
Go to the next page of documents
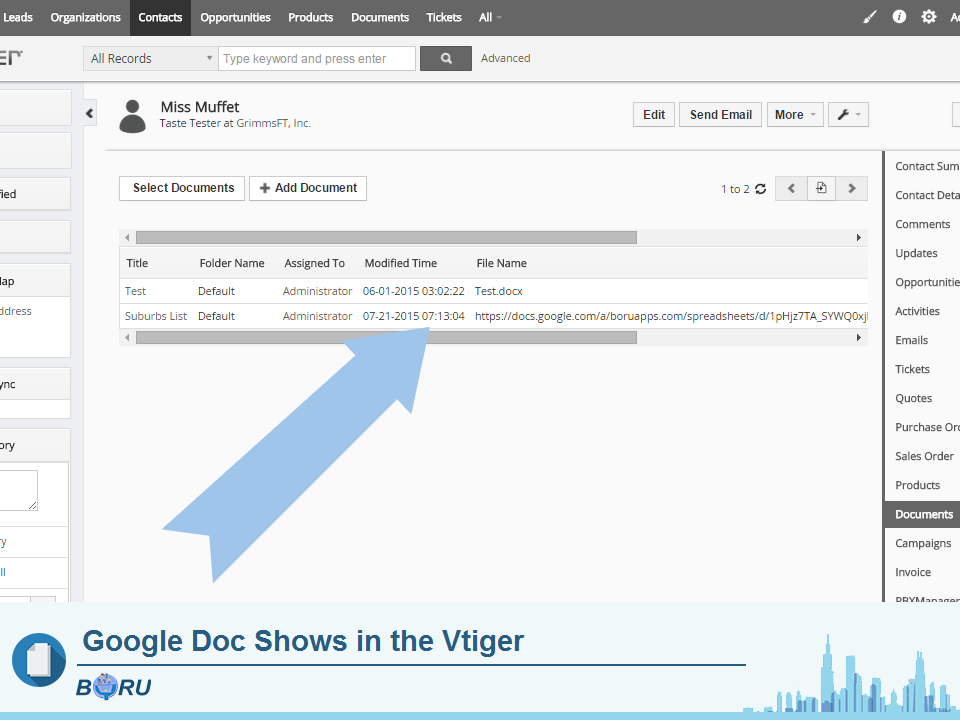pos(851,188)
